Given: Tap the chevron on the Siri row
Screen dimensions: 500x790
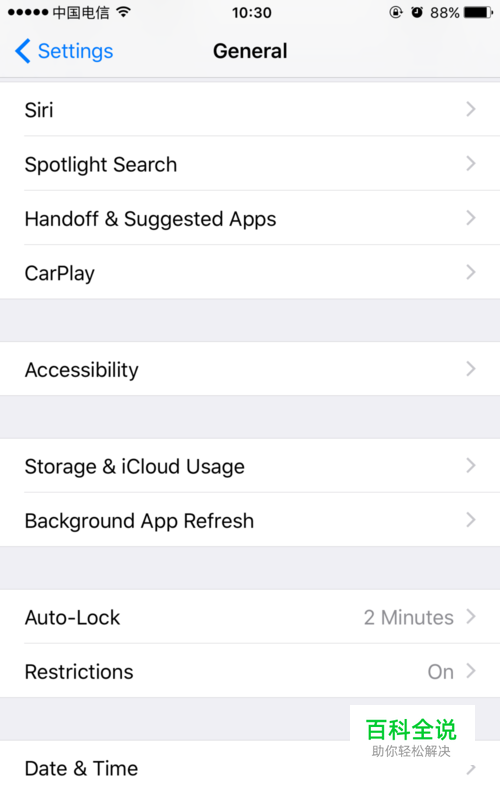Looking at the screenshot, I should click(x=471, y=109).
